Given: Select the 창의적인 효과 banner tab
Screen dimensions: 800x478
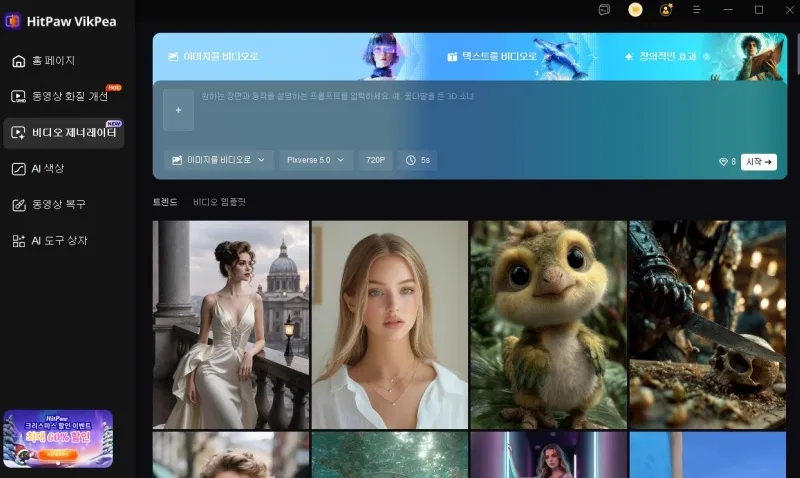Looking at the screenshot, I should (694, 57).
